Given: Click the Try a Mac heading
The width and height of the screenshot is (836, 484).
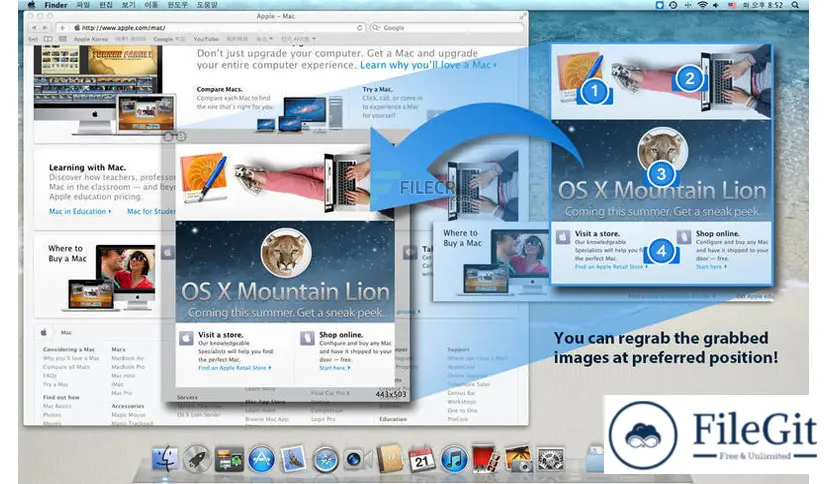Looking at the screenshot, I should (x=377, y=89).
